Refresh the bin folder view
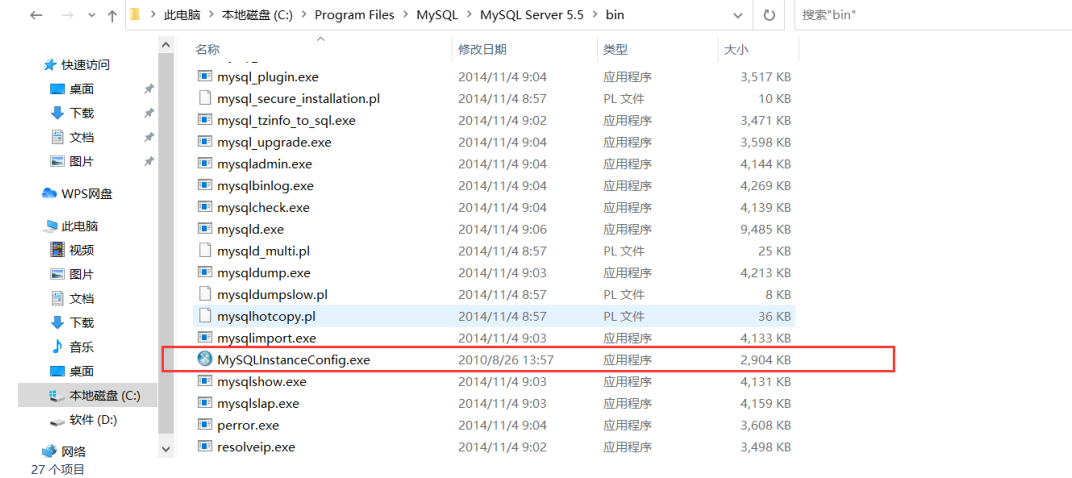Image resolution: width=1072 pixels, height=478 pixels. click(x=769, y=15)
